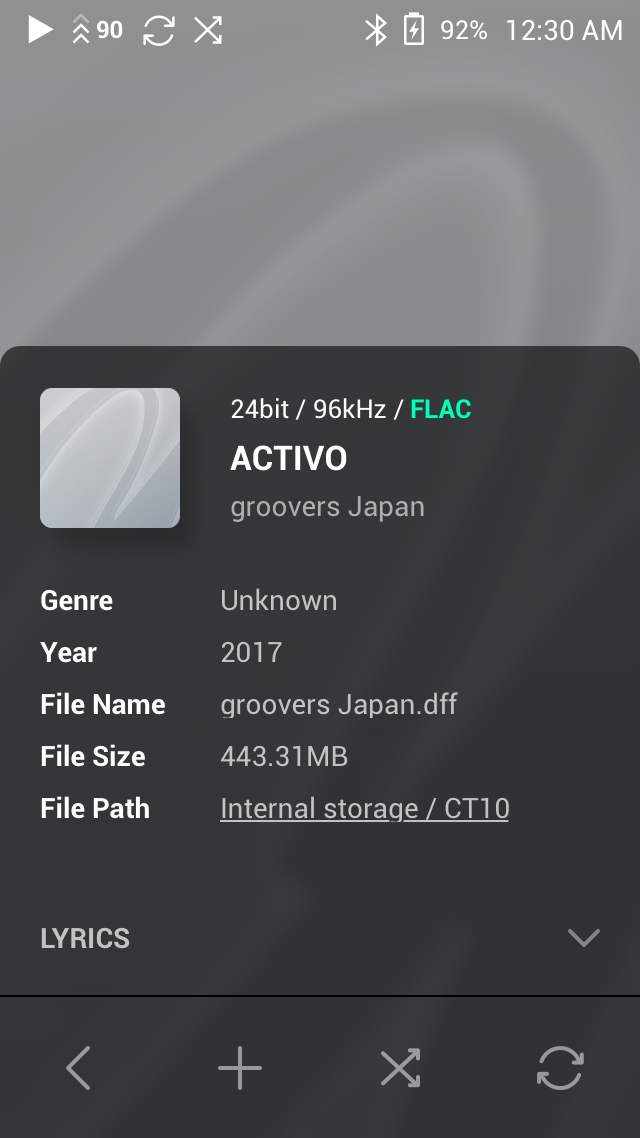Screen dimensions: 640x1138
Task: Tap the shuffle status icon at top
Action: [208, 30]
